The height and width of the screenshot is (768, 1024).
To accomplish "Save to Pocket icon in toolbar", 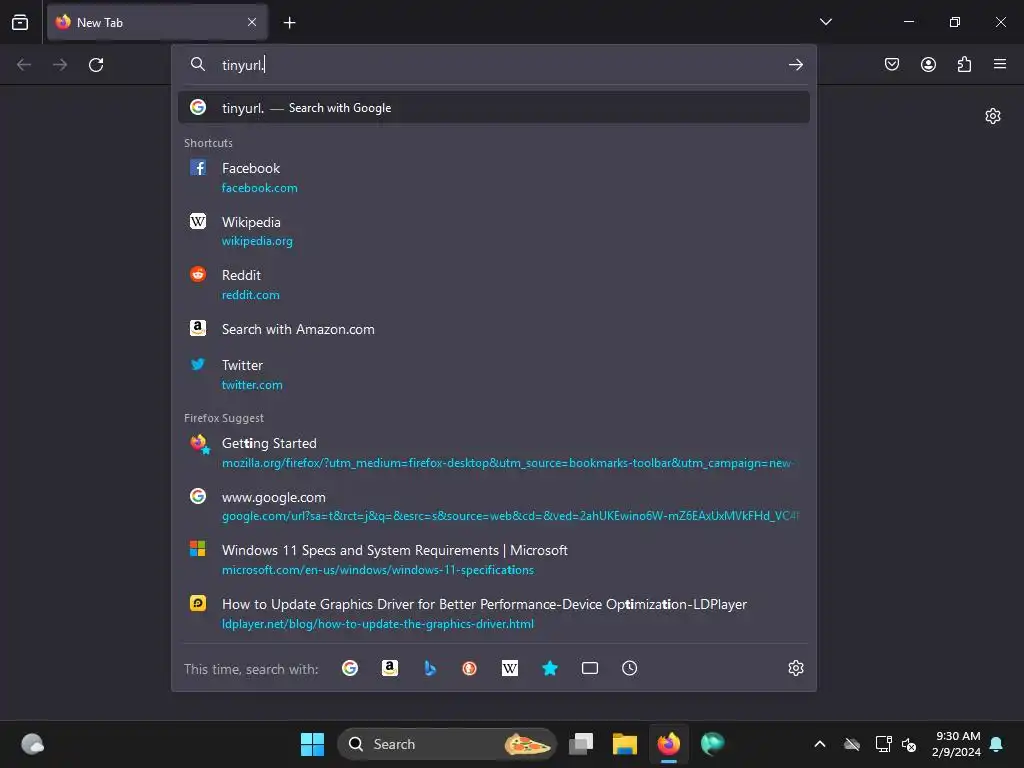I will (x=892, y=64).
